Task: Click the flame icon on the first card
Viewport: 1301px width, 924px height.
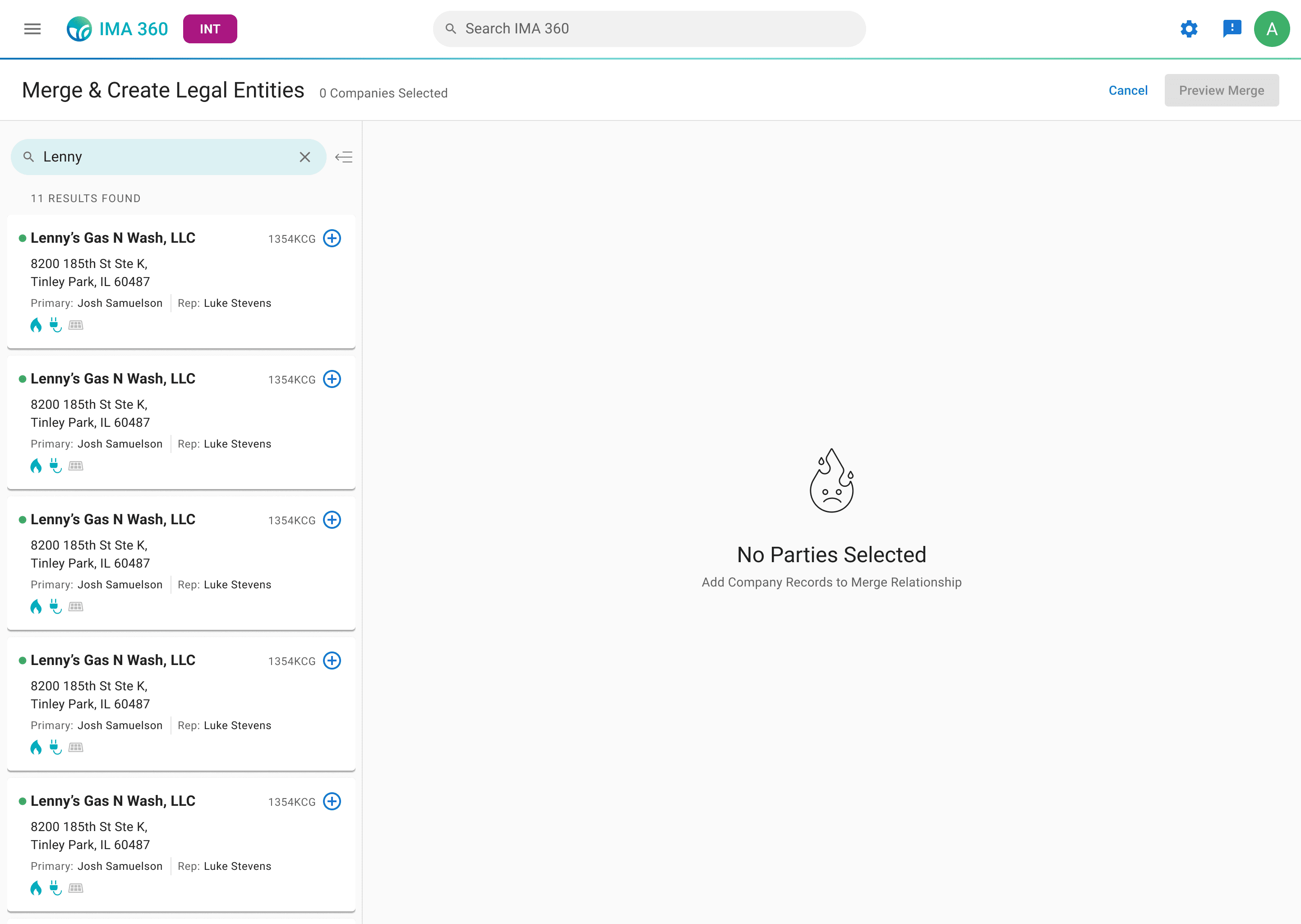Action: (x=36, y=325)
